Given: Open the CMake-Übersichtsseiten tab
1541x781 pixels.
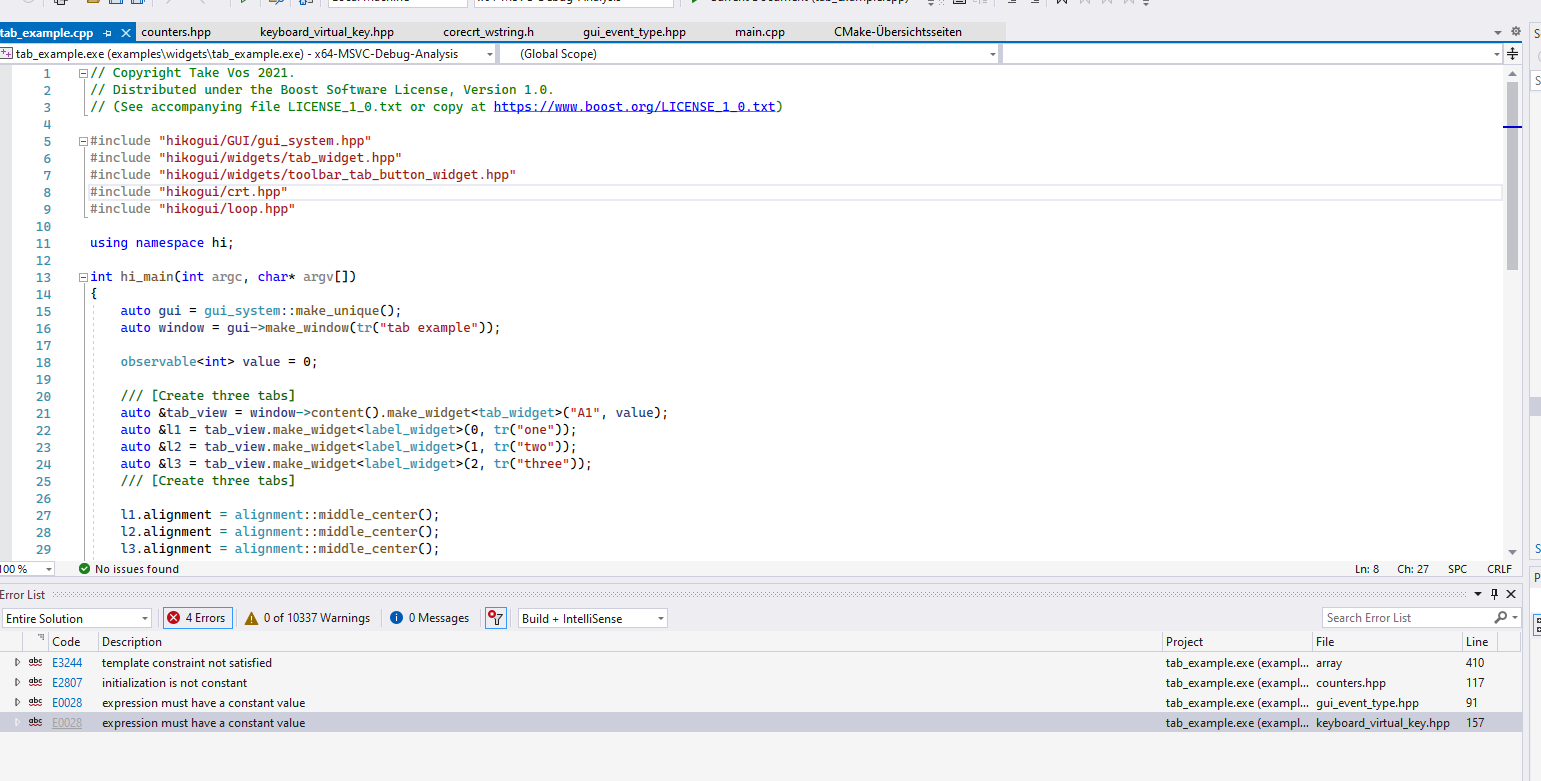Looking at the screenshot, I should coord(898,32).
